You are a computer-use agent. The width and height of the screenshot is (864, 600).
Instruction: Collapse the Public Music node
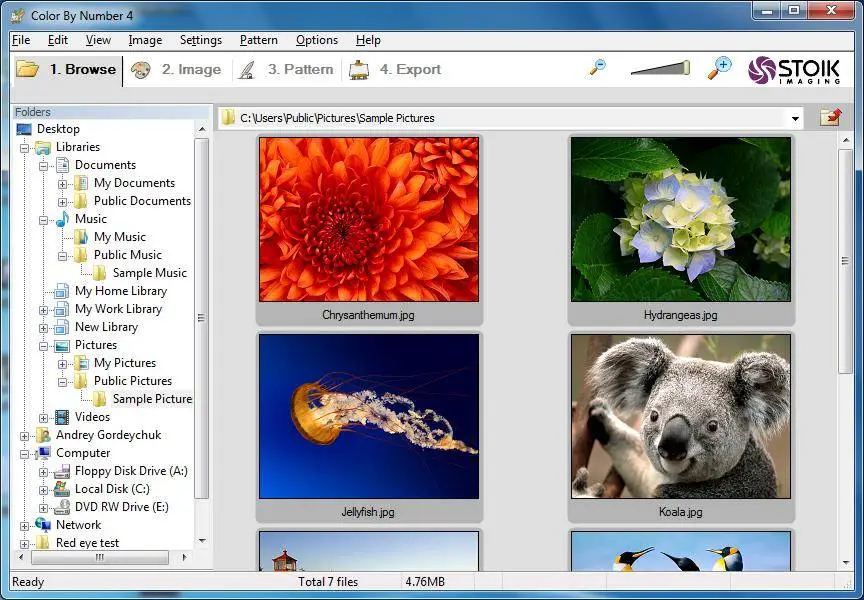62,256
